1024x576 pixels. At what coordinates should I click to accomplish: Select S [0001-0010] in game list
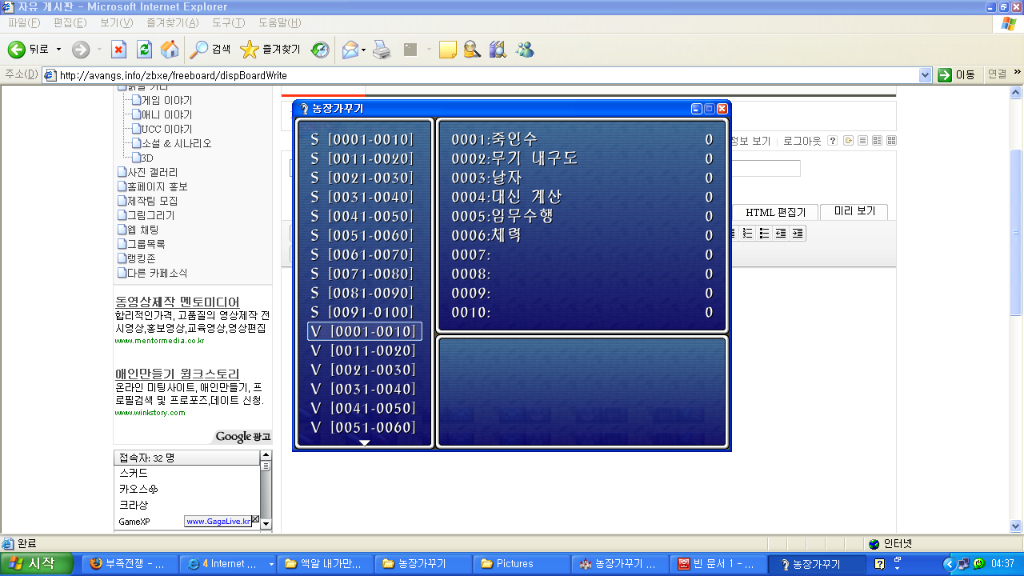click(362, 139)
